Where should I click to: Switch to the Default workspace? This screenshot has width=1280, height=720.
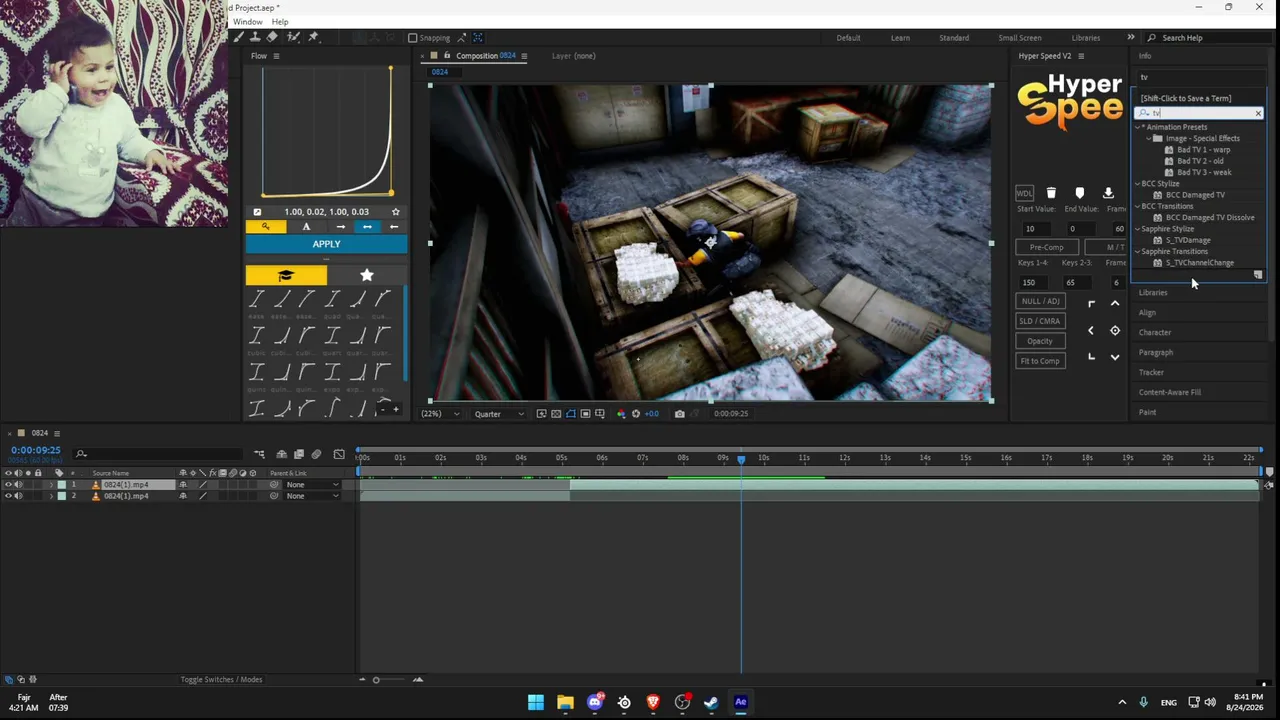coord(848,38)
